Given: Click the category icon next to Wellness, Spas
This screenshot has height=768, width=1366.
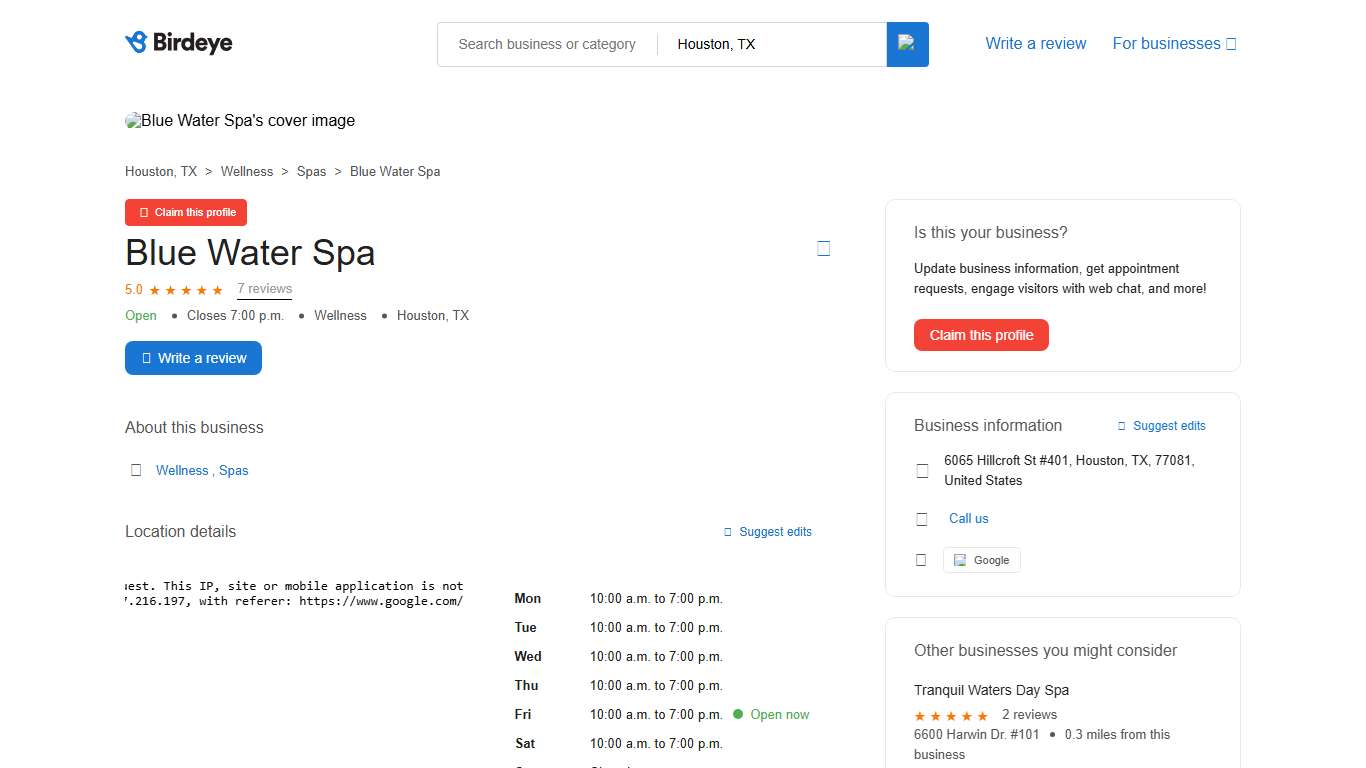Looking at the screenshot, I should click(136, 469).
